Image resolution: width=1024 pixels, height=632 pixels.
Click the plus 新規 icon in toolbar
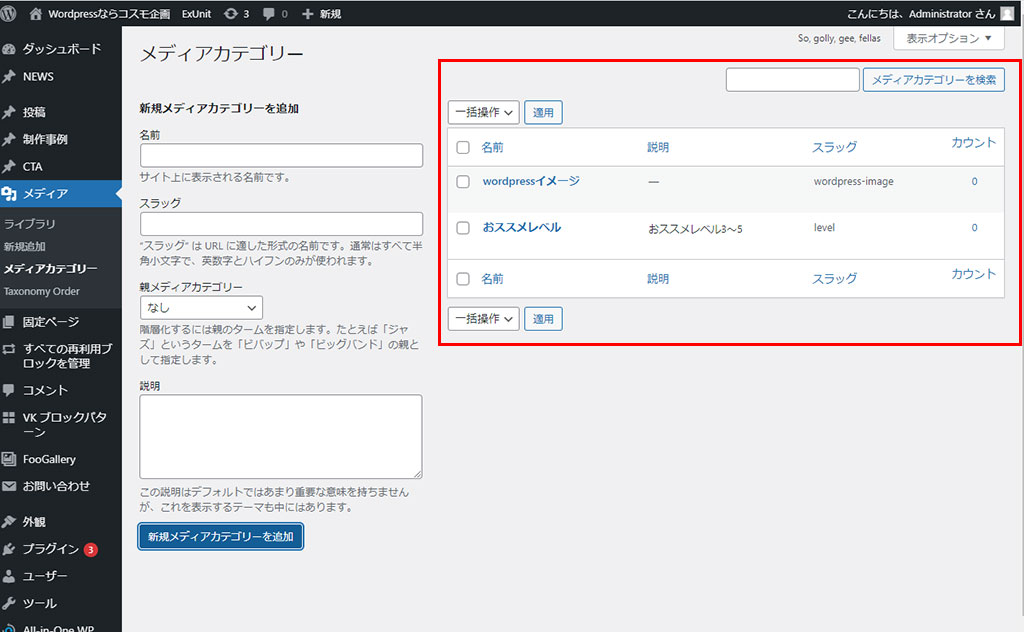(x=308, y=14)
